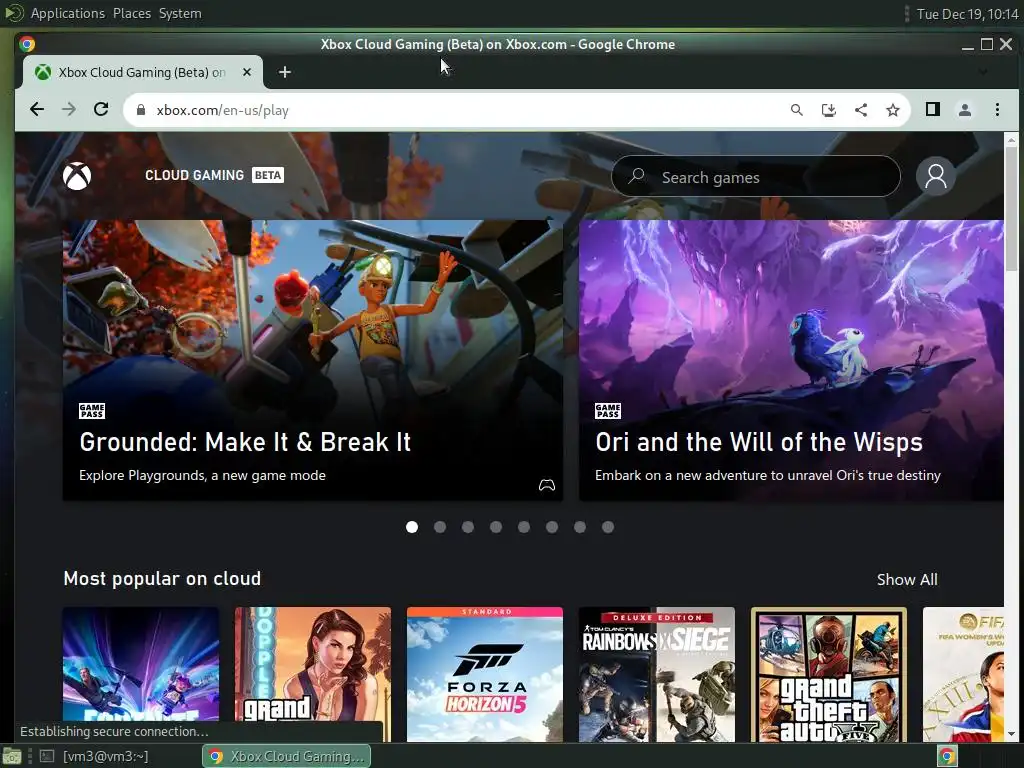Open a new tab with plus button
1024x768 pixels.
[285, 72]
